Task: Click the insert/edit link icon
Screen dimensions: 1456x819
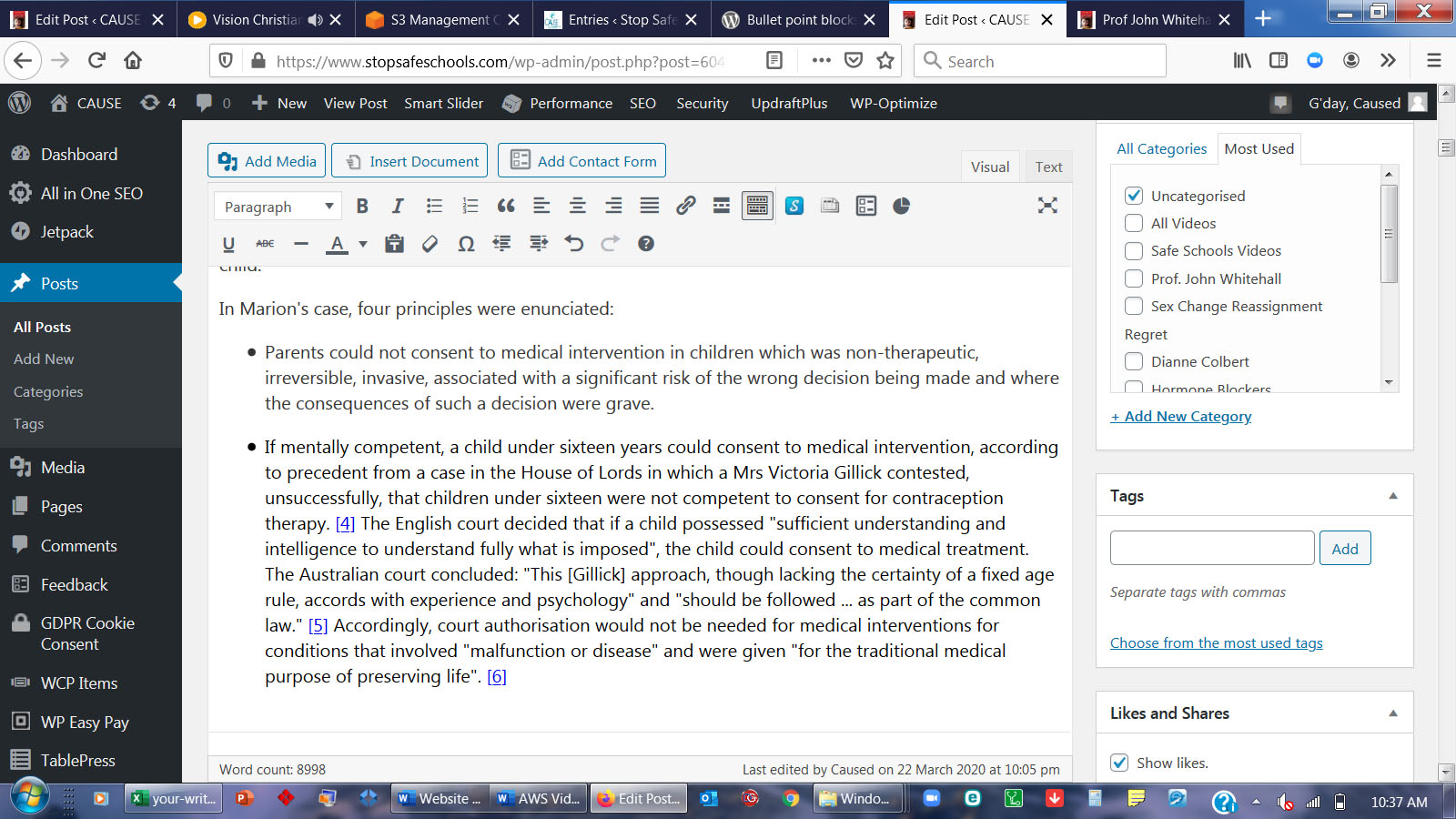Action: click(685, 207)
